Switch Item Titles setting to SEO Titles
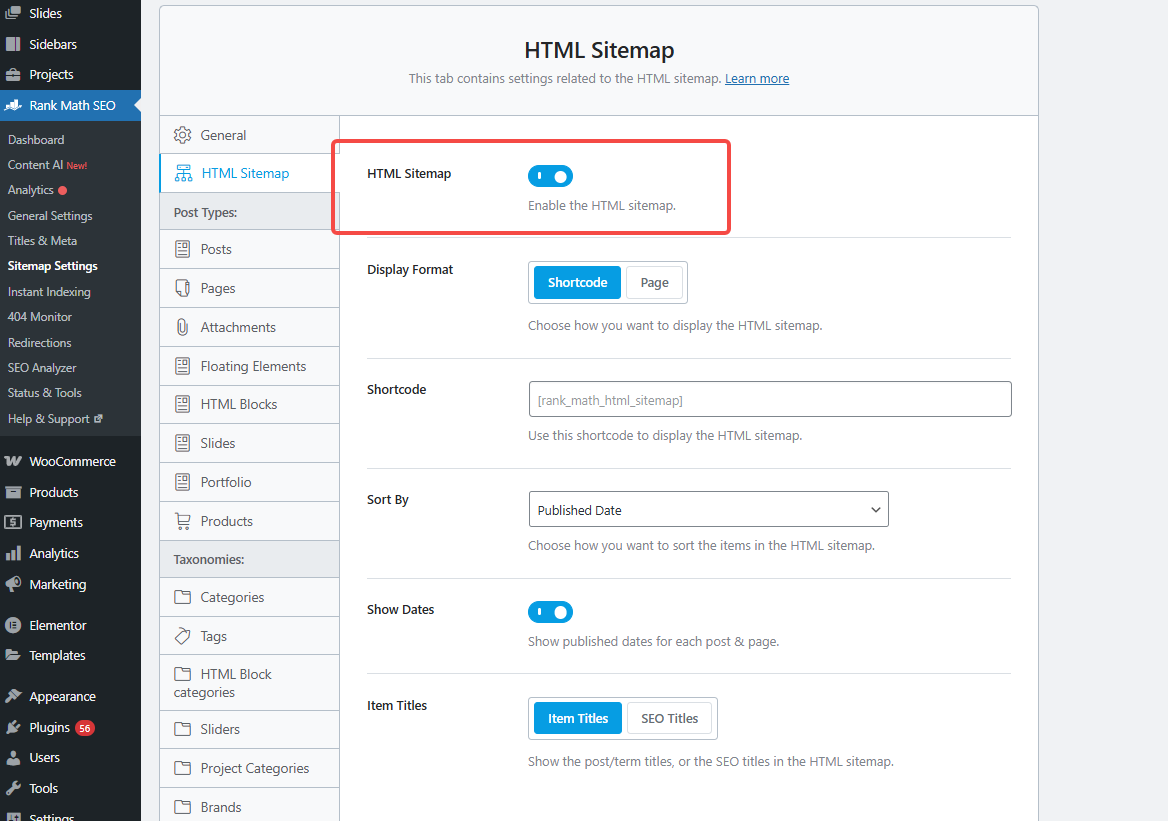The image size is (1168, 821). [x=668, y=717]
